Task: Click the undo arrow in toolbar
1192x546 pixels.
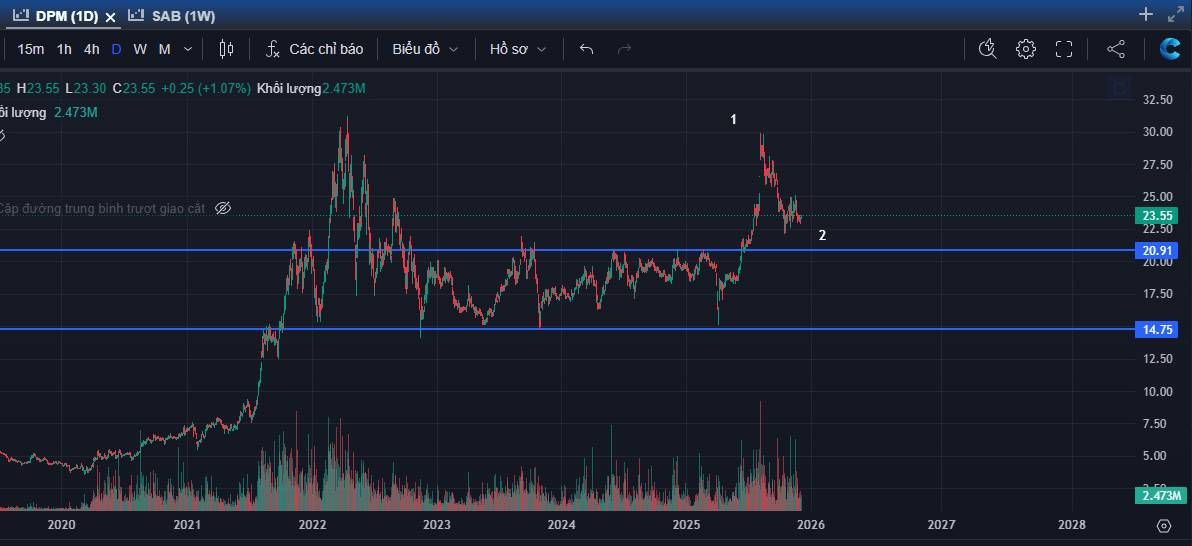Action: (x=587, y=49)
